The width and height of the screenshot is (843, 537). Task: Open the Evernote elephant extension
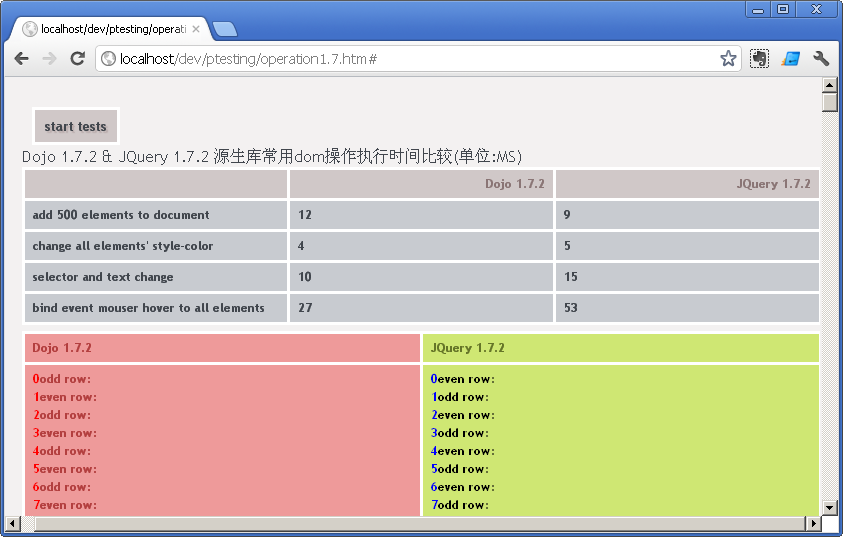coord(759,58)
